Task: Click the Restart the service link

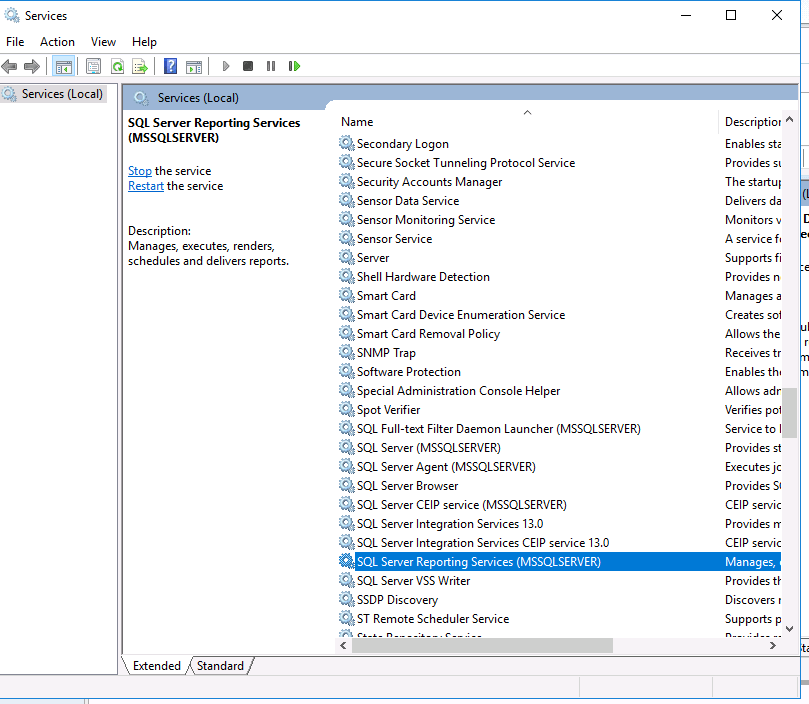Action: (x=146, y=186)
